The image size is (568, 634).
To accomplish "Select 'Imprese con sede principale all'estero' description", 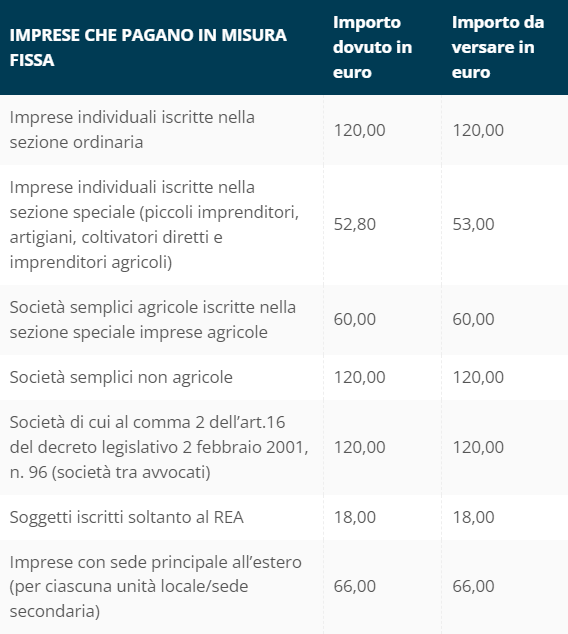I will (x=156, y=586).
